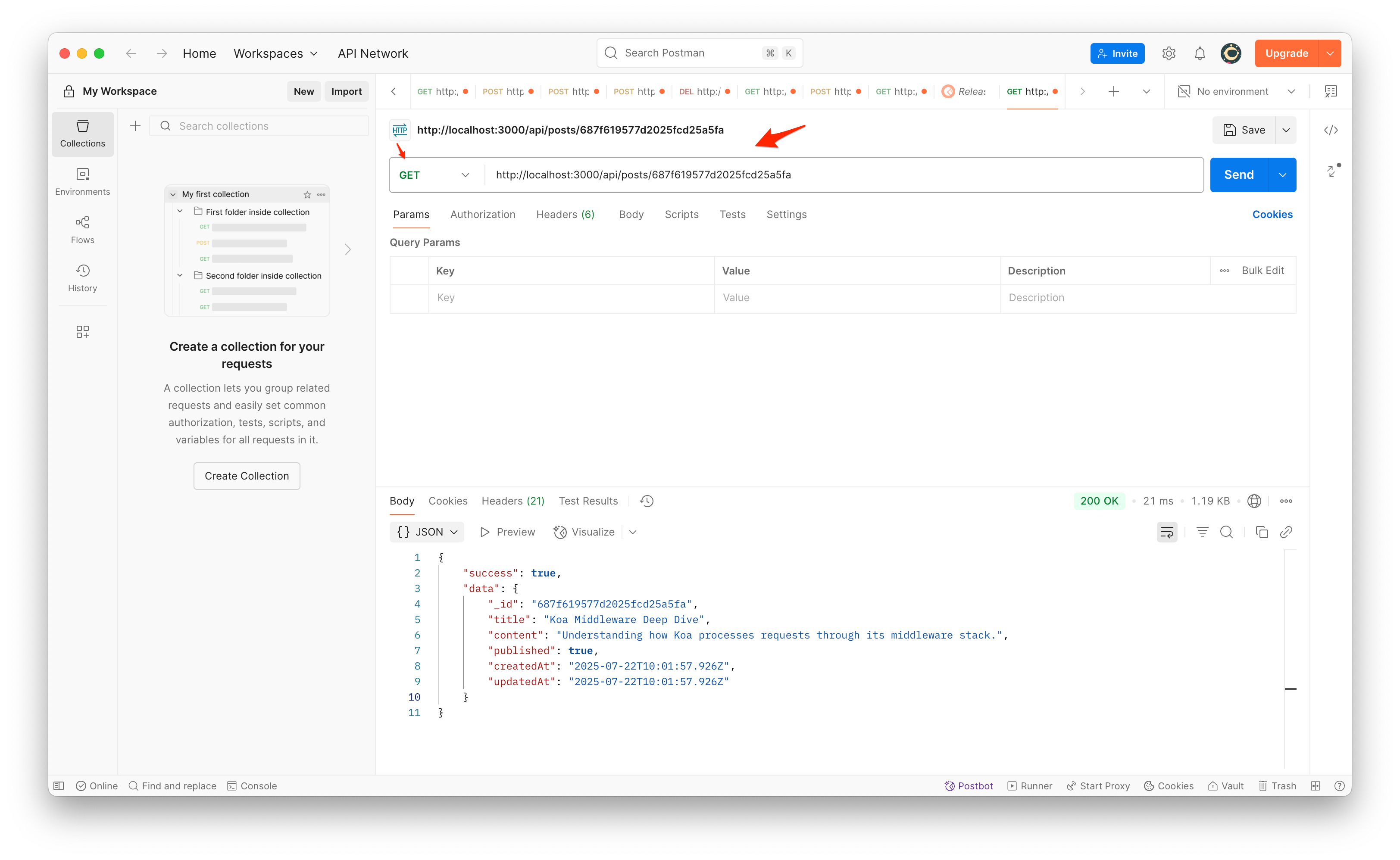
Task: Open Postman settings gear
Action: tap(1169, 53)
